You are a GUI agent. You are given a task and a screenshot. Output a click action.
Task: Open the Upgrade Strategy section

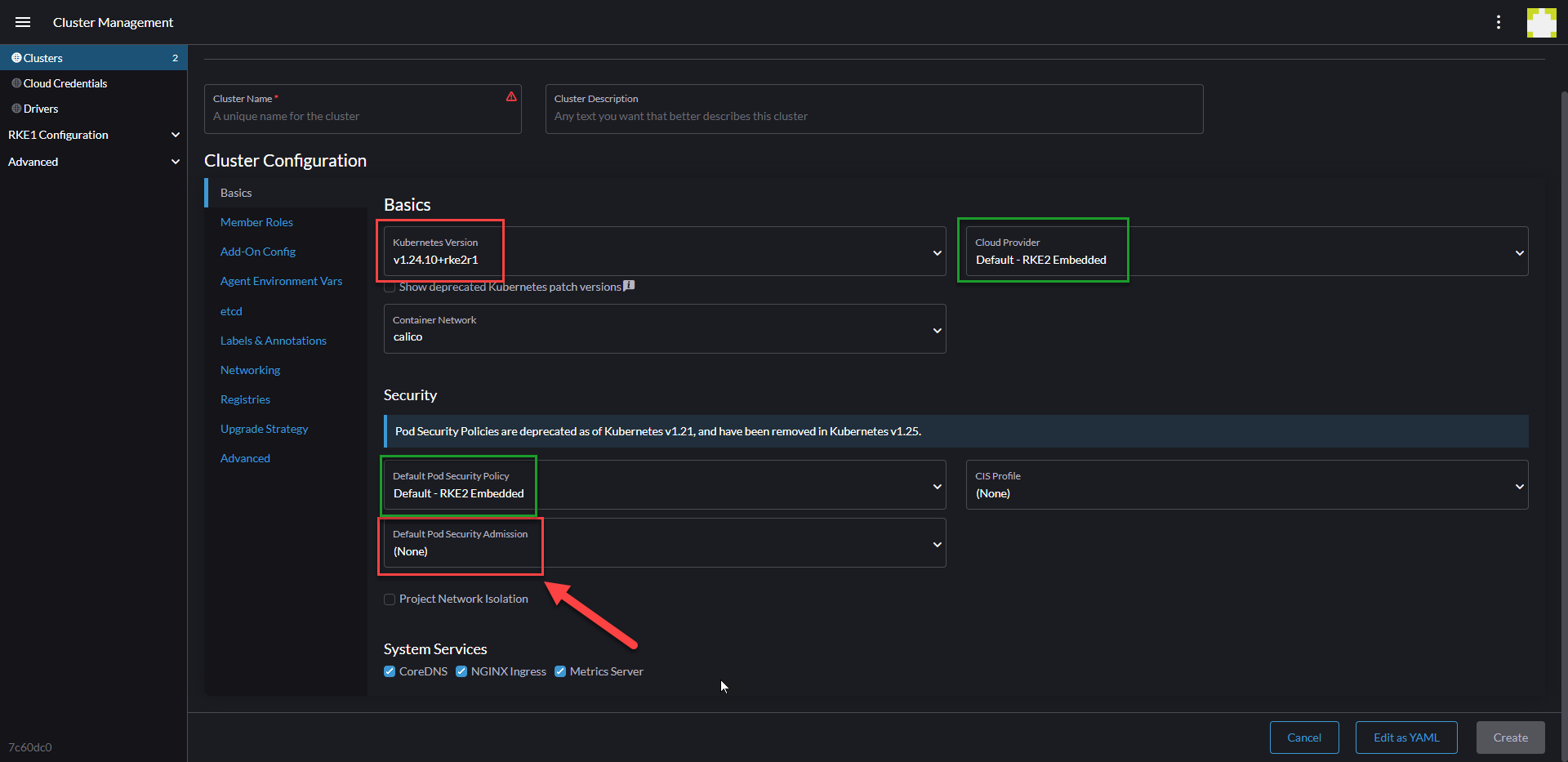tap(264, 428)
